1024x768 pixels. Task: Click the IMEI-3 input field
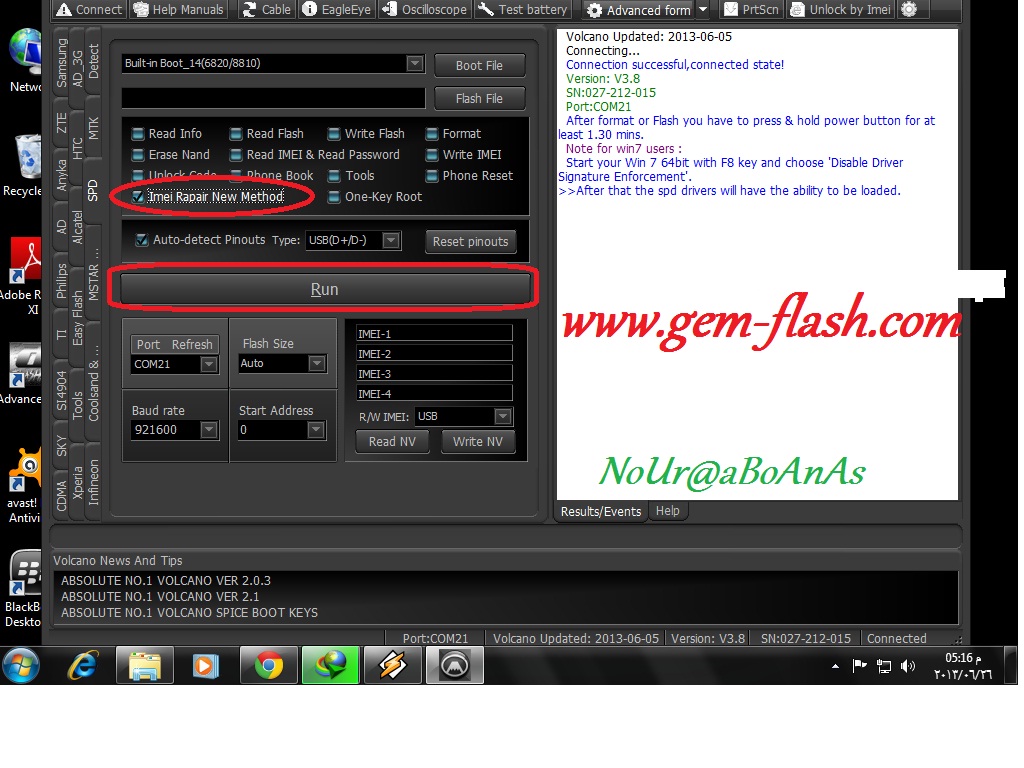434,374
